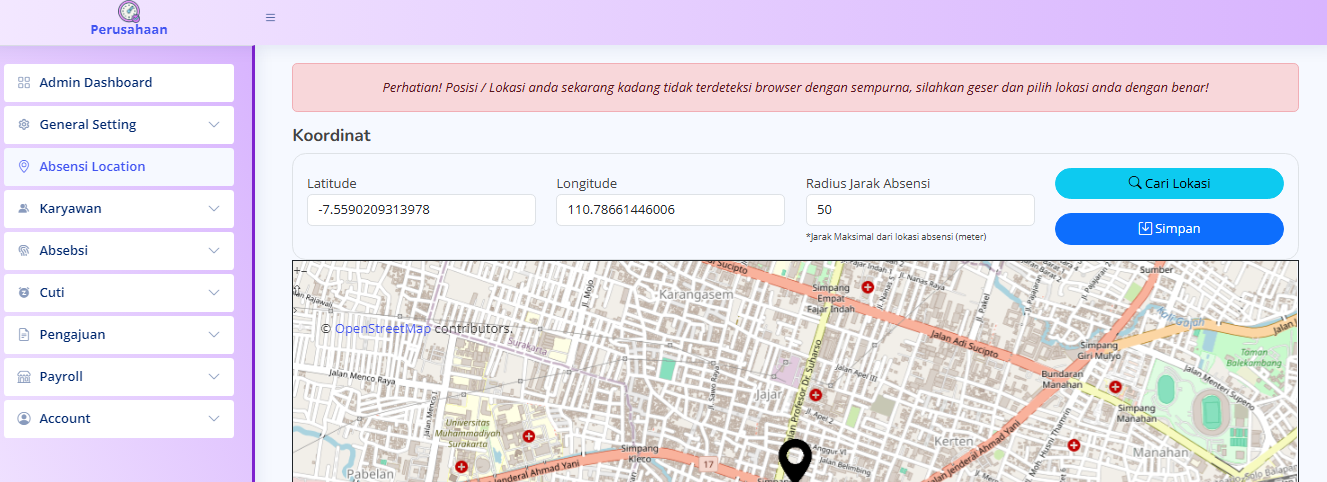
Task: Click the Absebsi fingerprint icon
Action: click(x=24, y=251)
